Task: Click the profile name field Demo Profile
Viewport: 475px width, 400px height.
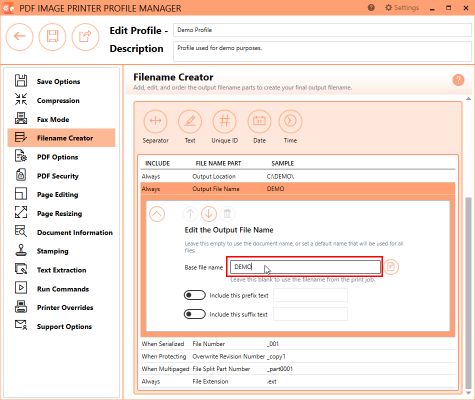Action: 322,30
